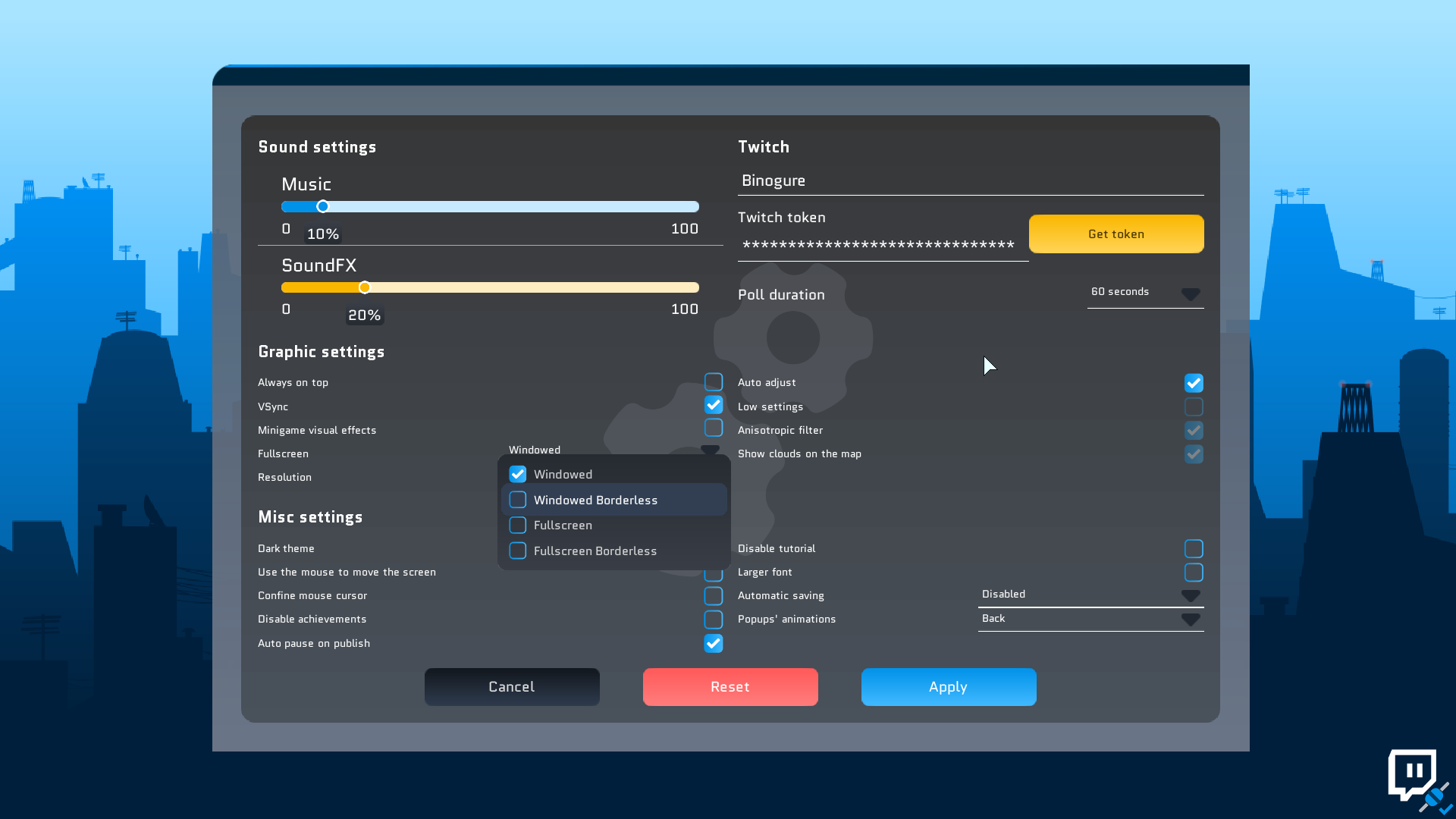The image size is (1456, 819).
Task: Collapse the Fullscreen mode dropdown showing Windowed
Action: point(614,450)
